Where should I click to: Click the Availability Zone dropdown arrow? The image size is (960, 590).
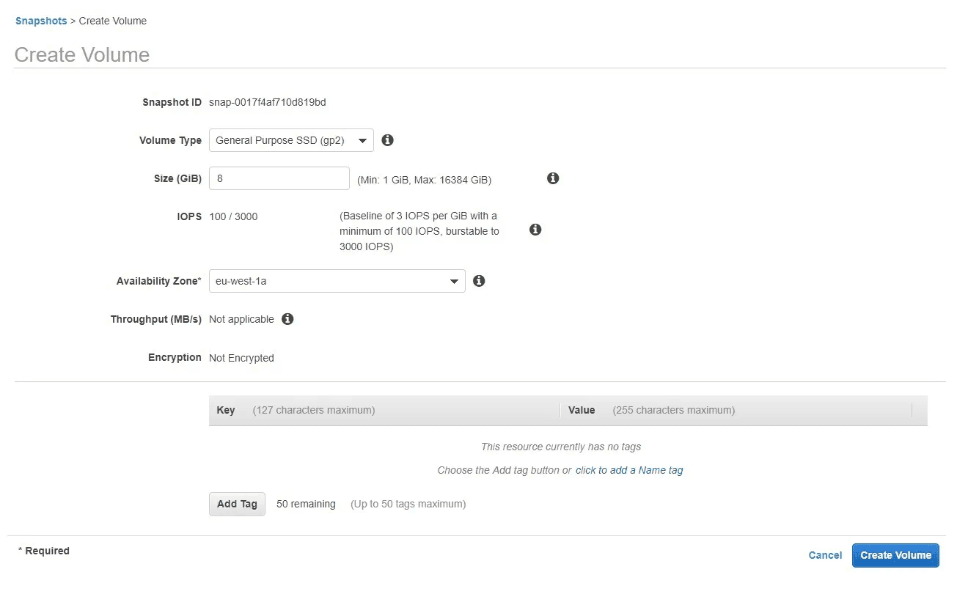click(454, 282)
